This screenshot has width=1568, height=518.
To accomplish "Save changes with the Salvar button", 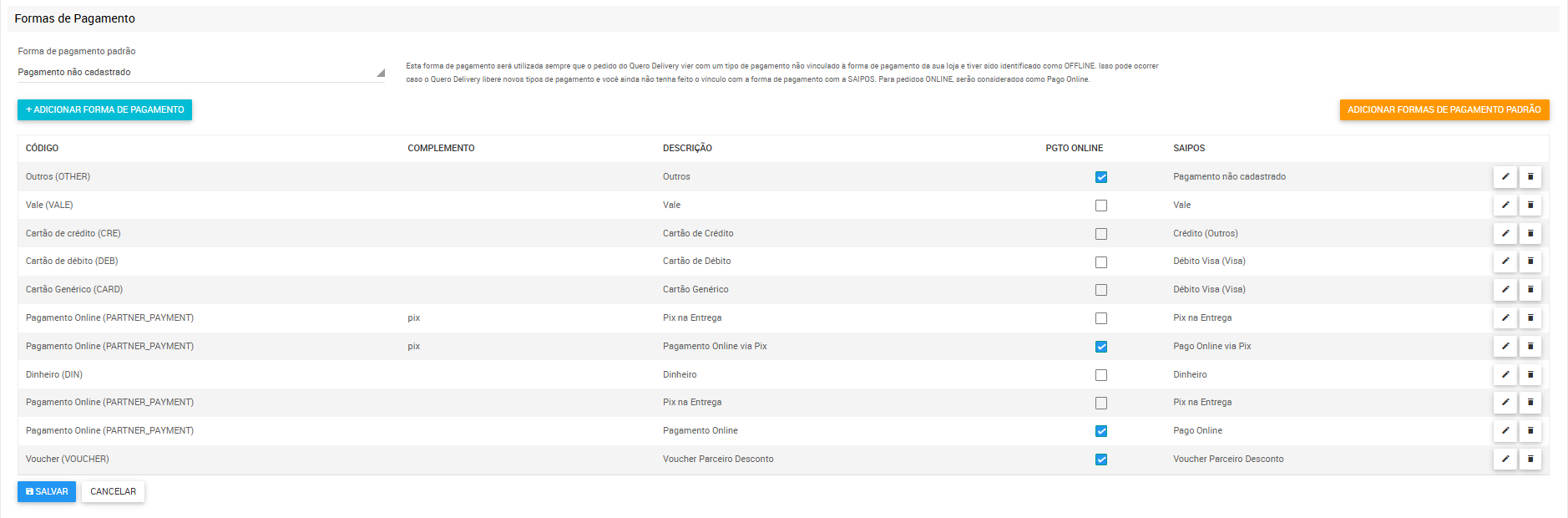I will tap(47, 492).
